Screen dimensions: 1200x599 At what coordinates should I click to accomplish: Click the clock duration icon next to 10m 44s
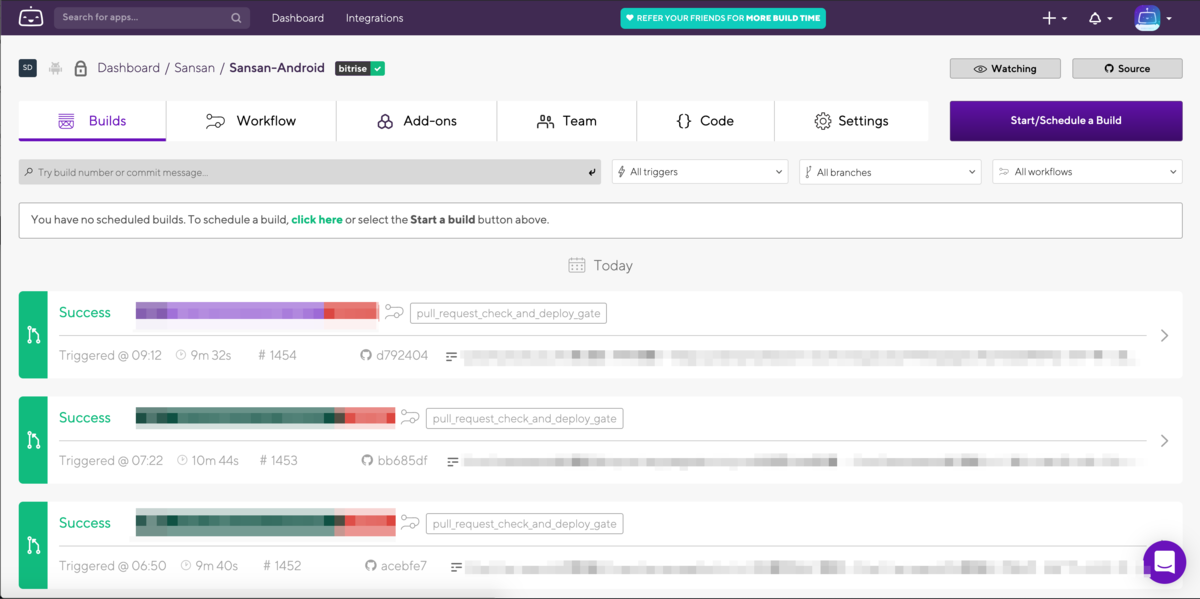point(183,460)
